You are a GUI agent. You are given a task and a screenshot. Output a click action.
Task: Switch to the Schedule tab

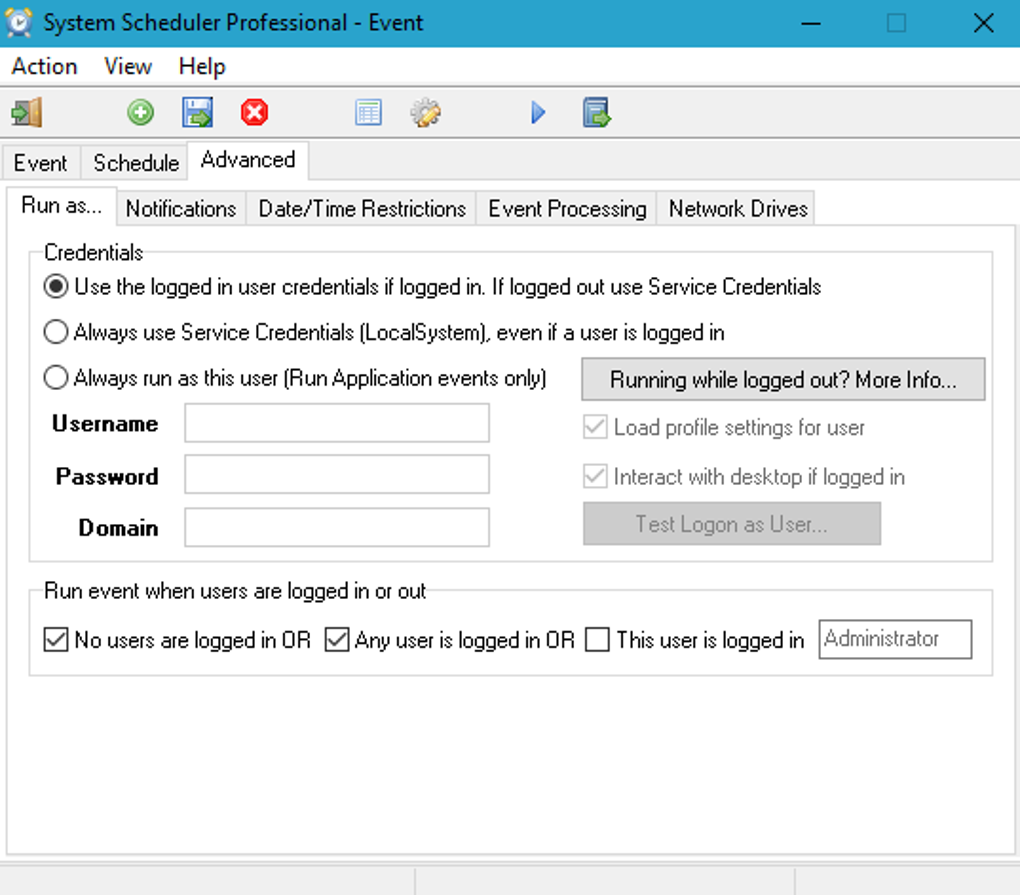click(135, 163)
